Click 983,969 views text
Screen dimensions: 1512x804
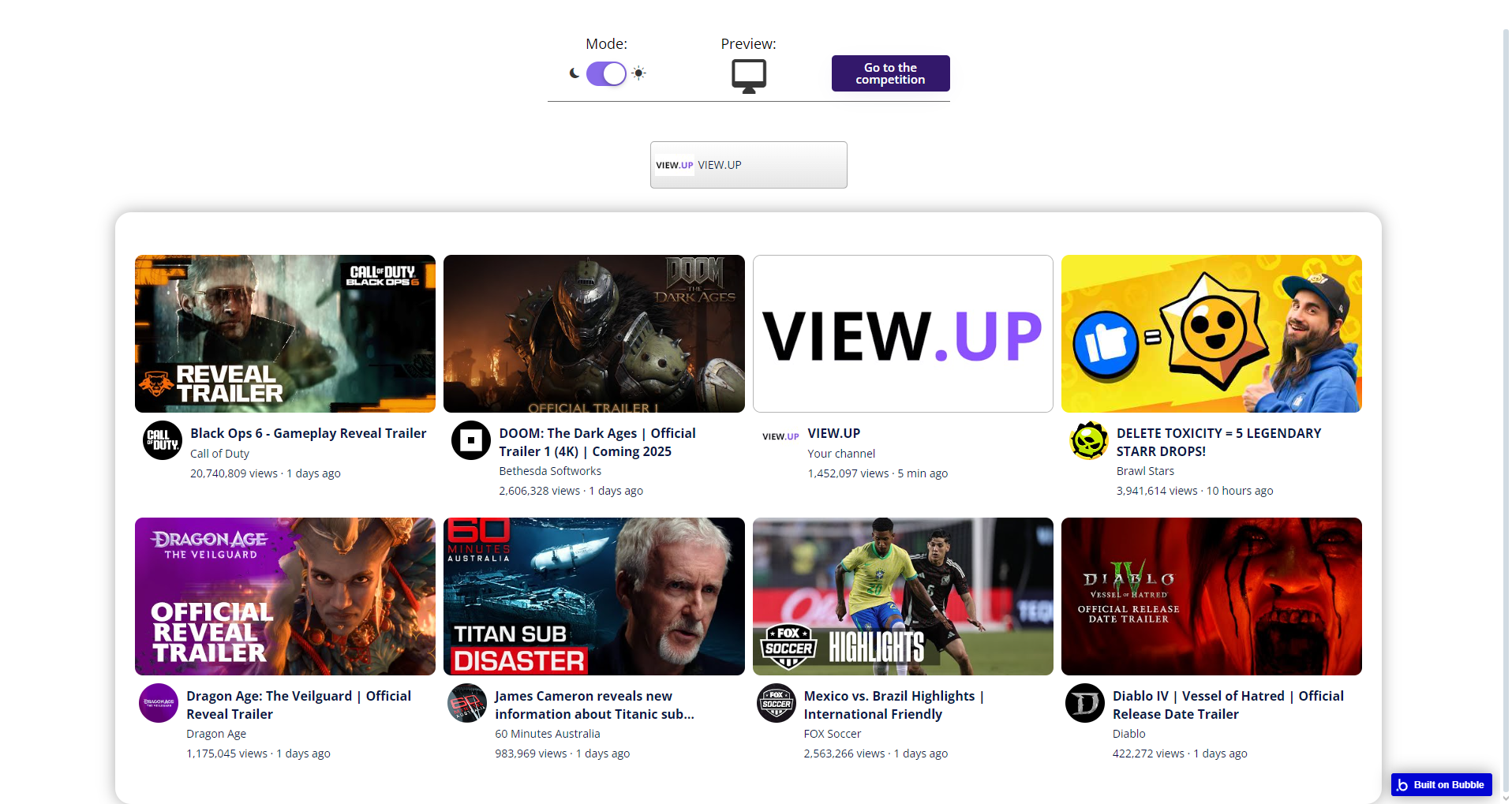tap(530, 754)
